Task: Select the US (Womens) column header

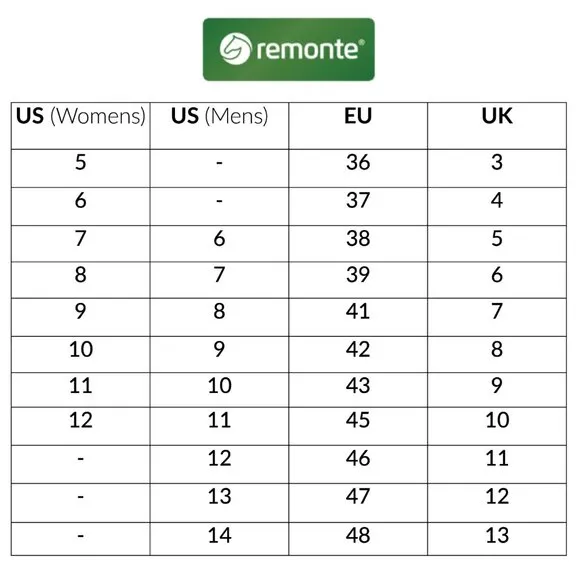Action: point(81,126)
